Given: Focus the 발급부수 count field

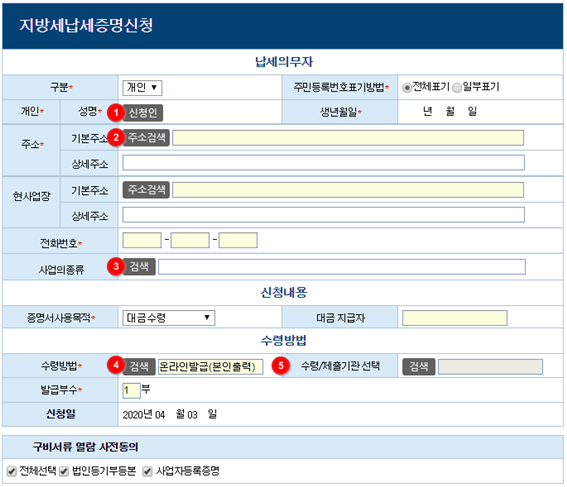Looking at the screenshot, I should coord(131,390).
